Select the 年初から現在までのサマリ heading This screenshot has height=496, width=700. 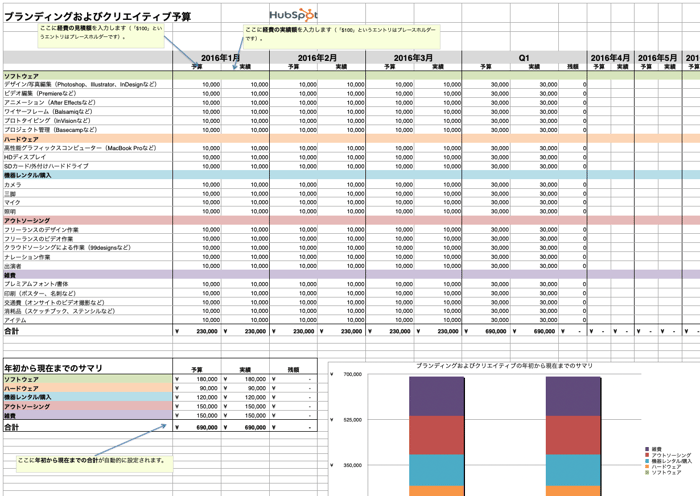point(53,368)
